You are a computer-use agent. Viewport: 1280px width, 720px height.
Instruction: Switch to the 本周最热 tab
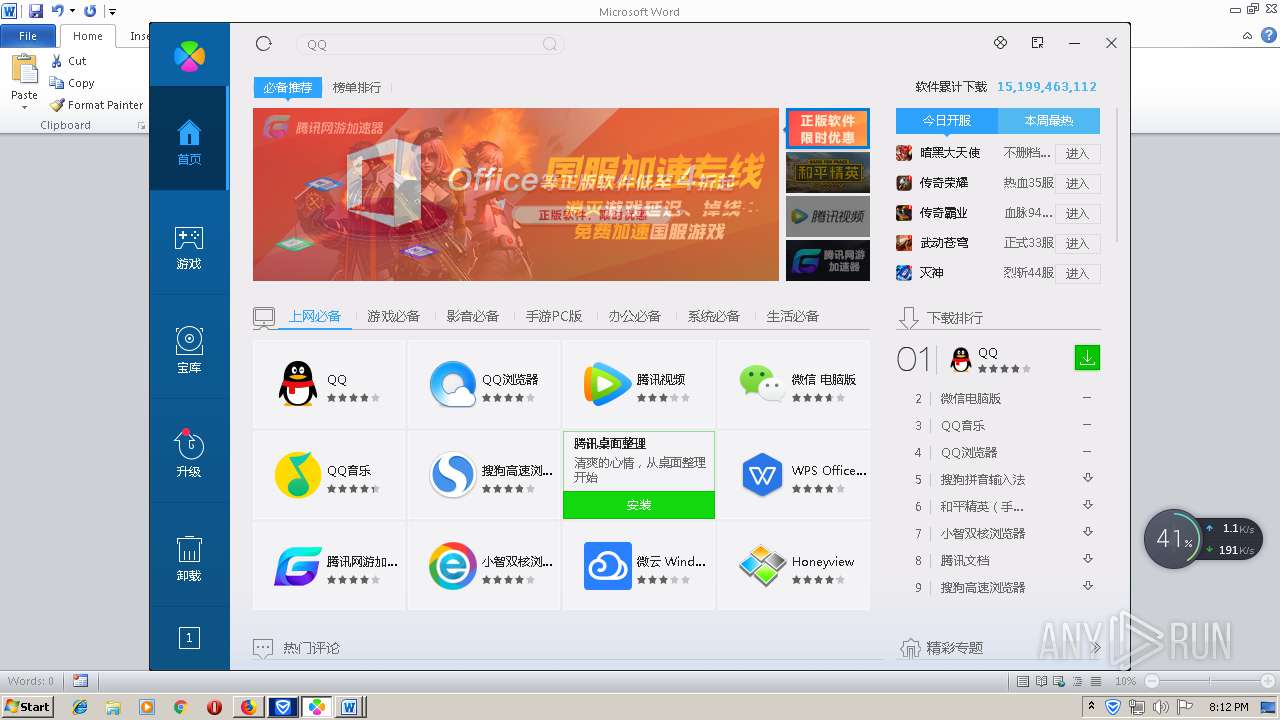1049,121
